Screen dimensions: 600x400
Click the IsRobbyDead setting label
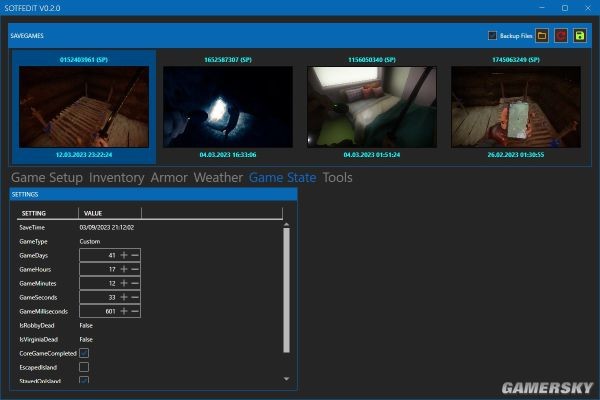pyautogui.click(x=37, y=325)
